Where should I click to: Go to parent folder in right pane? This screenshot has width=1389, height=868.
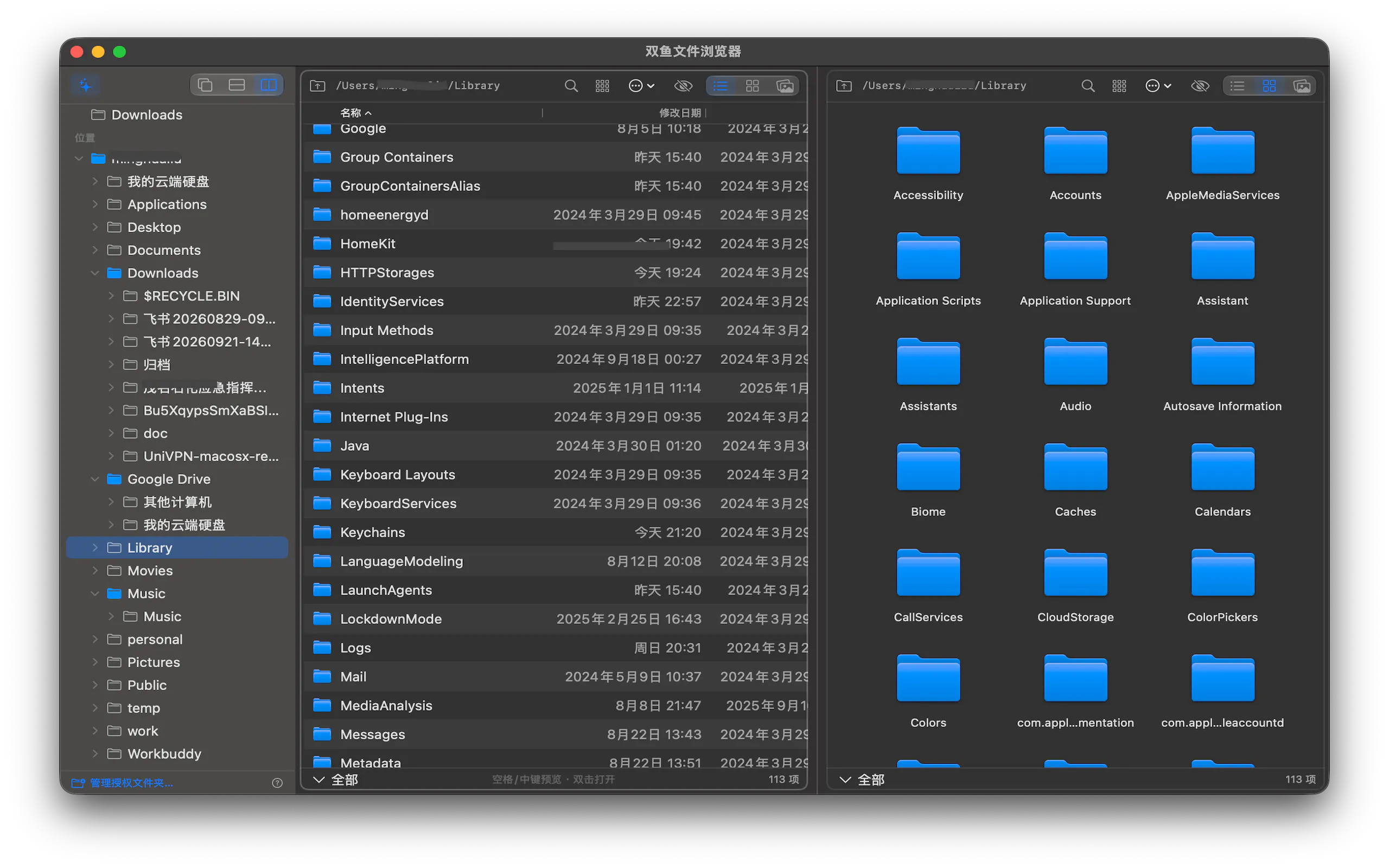pos(844,86)
